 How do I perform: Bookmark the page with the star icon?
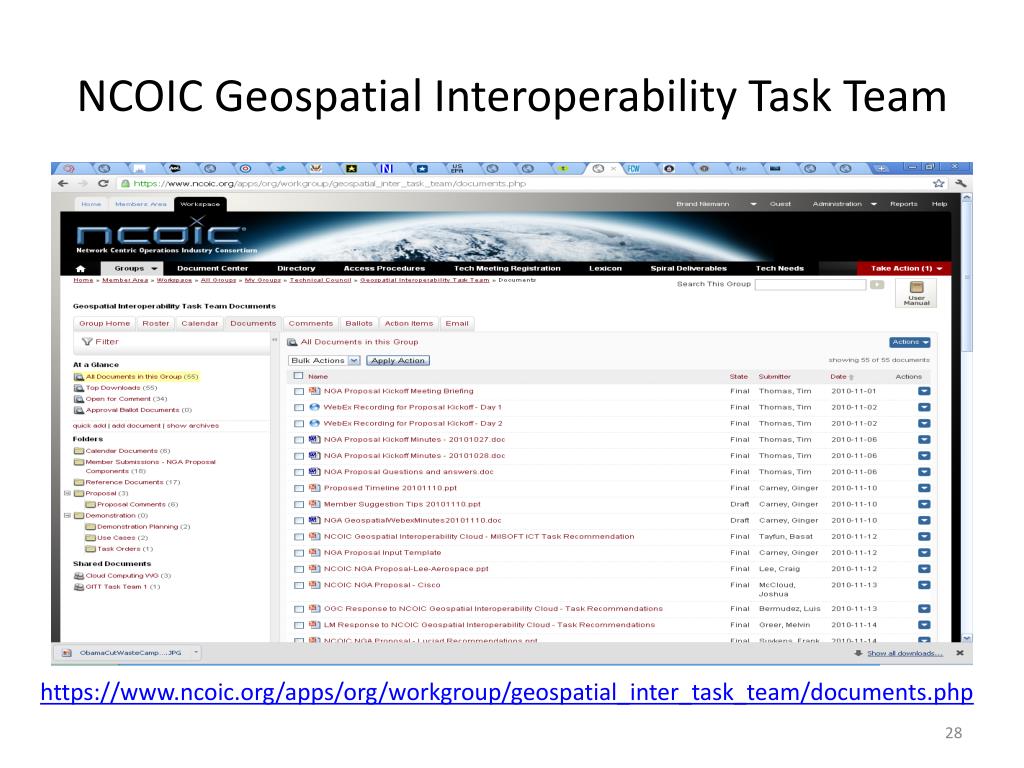pos(938,184)
